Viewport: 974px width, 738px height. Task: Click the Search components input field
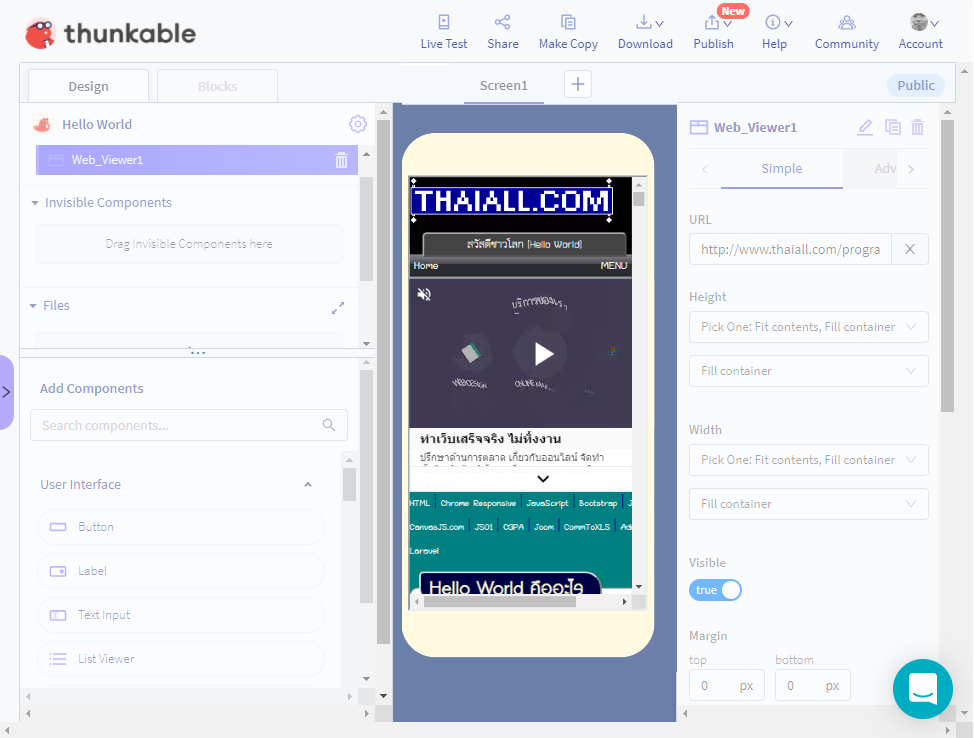[x=180, y=425]
